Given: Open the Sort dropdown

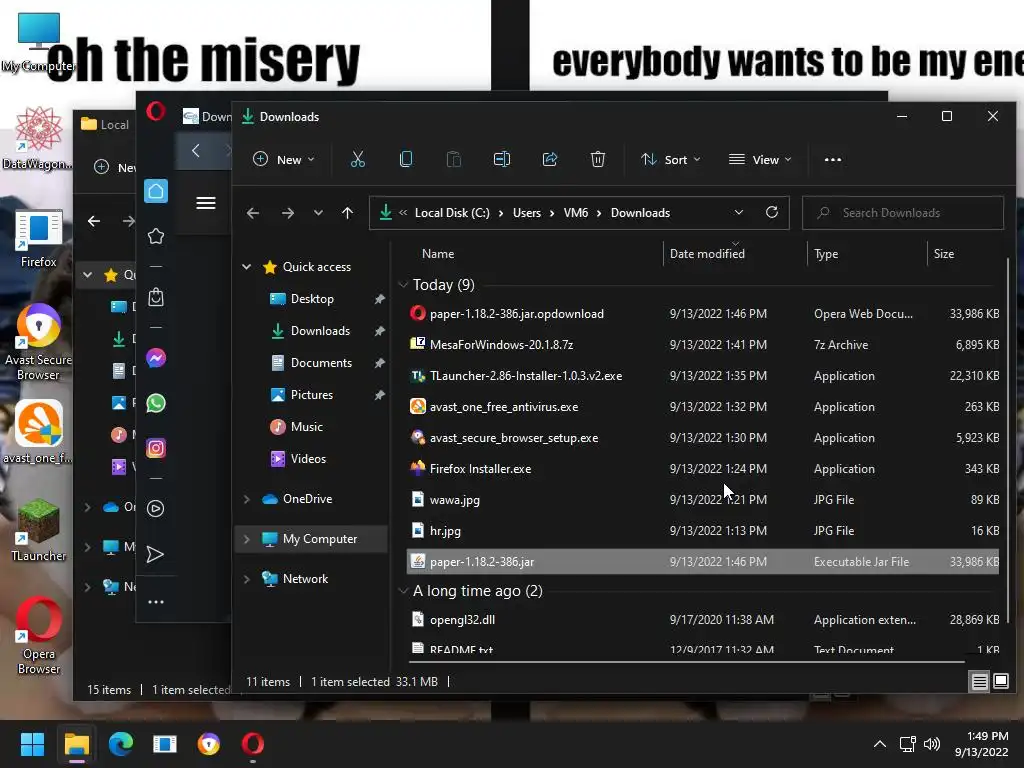Looking at the screenshot, I should pyautogui.click(x=671, y=159).
